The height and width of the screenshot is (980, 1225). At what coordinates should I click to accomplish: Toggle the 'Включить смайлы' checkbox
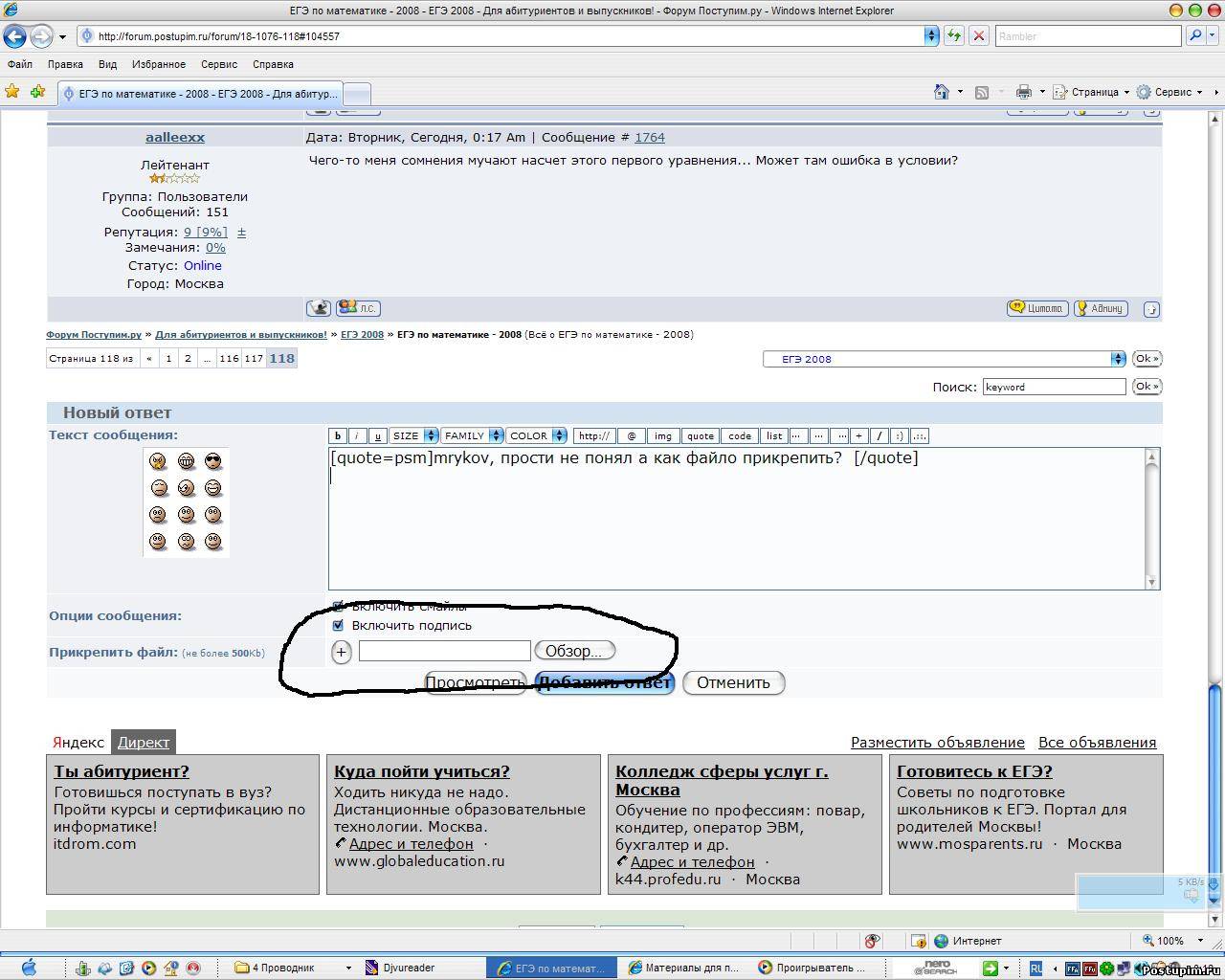338,606
